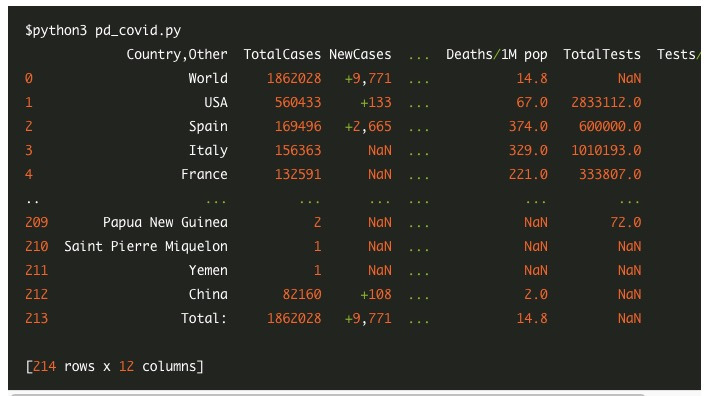Click the NewCases value +108
Viewport: 708px width, 396px height.
point(376,294)
